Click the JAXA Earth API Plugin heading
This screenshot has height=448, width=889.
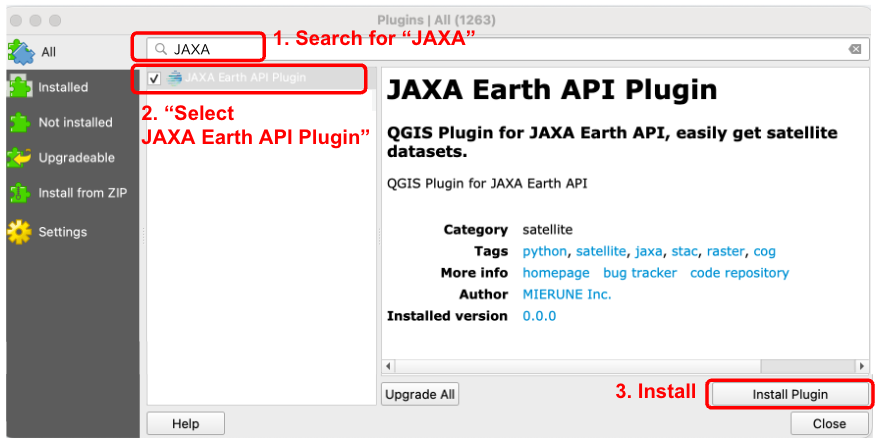click(x=552, y=90)
